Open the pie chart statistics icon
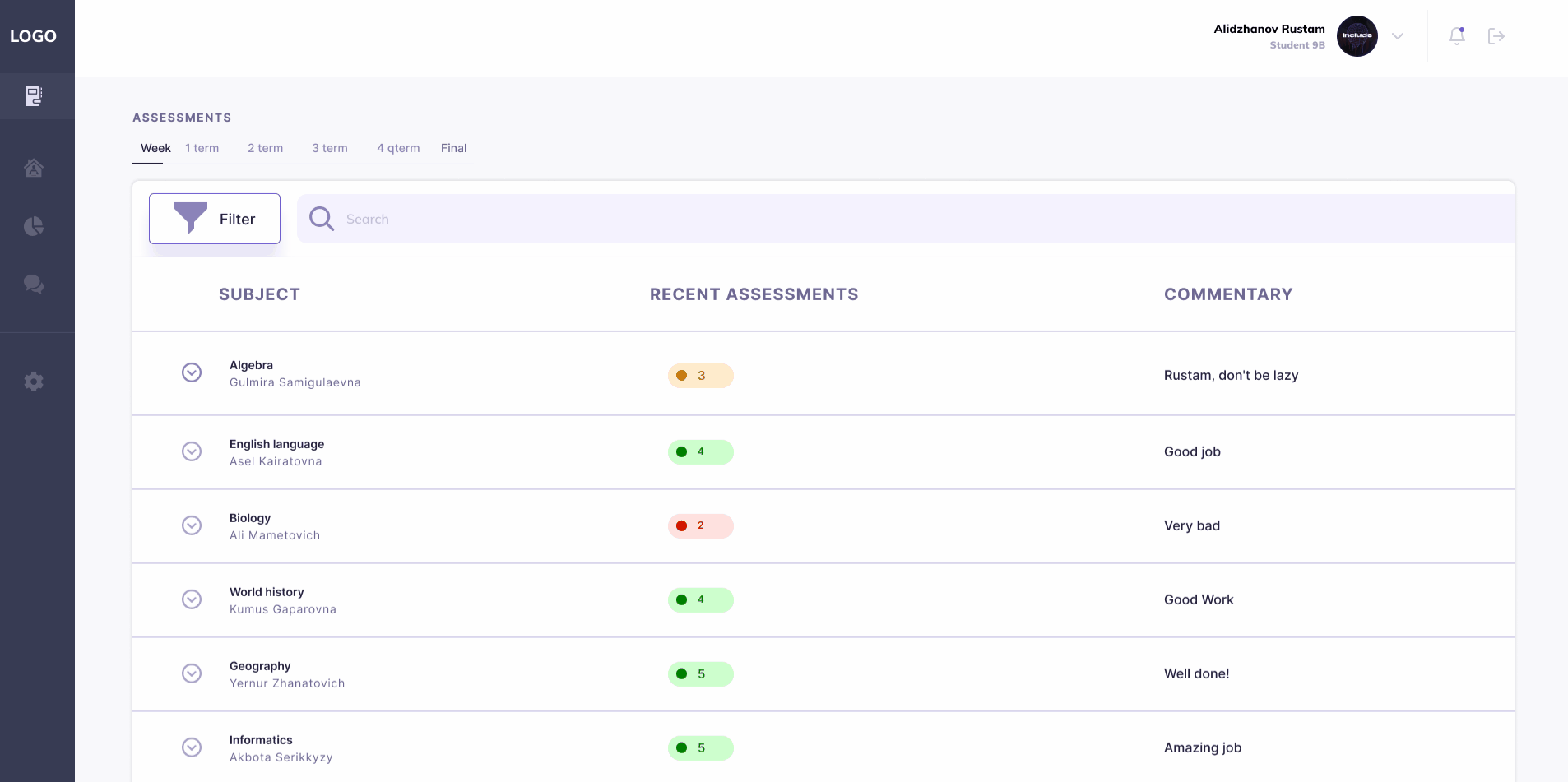1568x782 pixels. tap(34, 226)
